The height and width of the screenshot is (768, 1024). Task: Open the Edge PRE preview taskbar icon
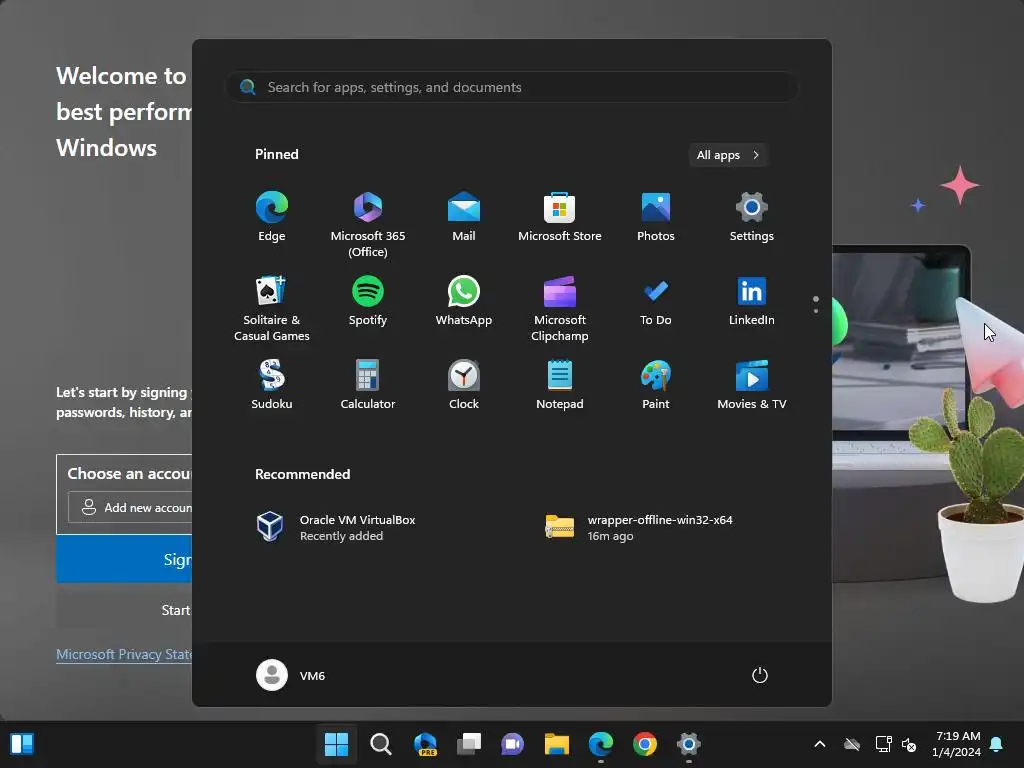coord(425,744)
